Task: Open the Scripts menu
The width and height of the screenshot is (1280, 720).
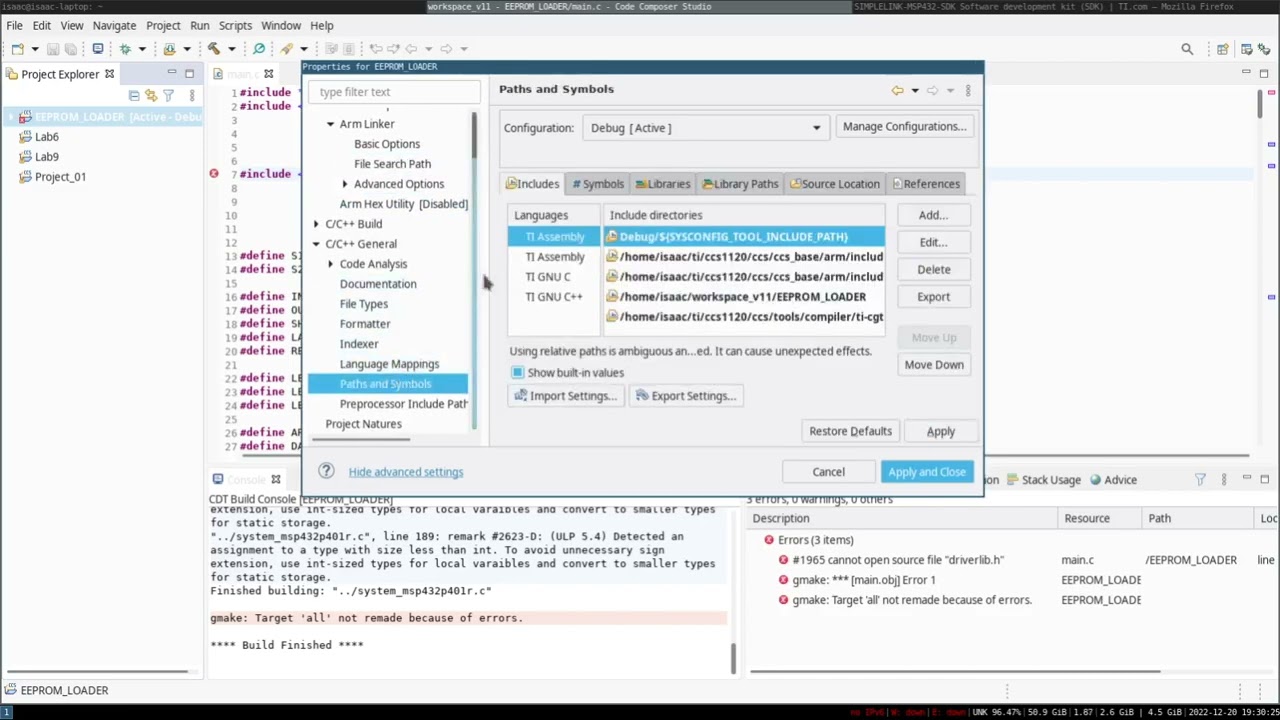Action: pyautogui.click(x=235, y=25)
